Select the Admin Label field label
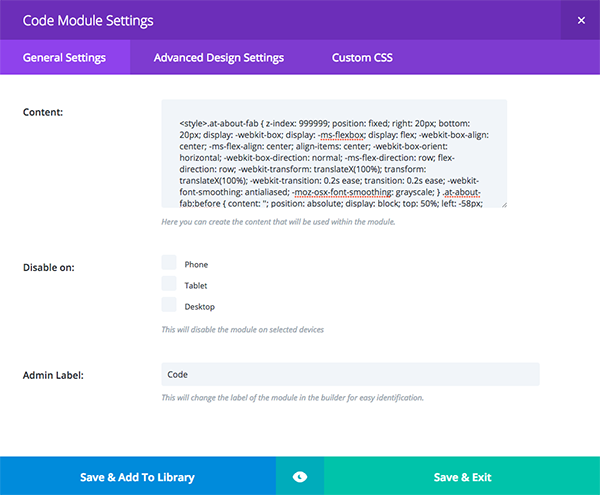 pyautogui.click(x=53, y=375)
